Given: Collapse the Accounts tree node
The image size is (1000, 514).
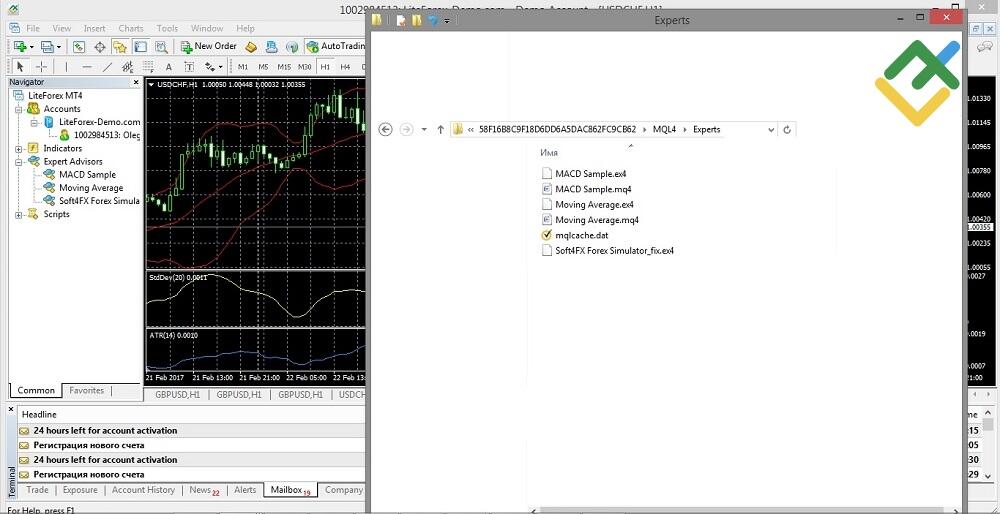Looking at the screenshot, I should (19, 109).
